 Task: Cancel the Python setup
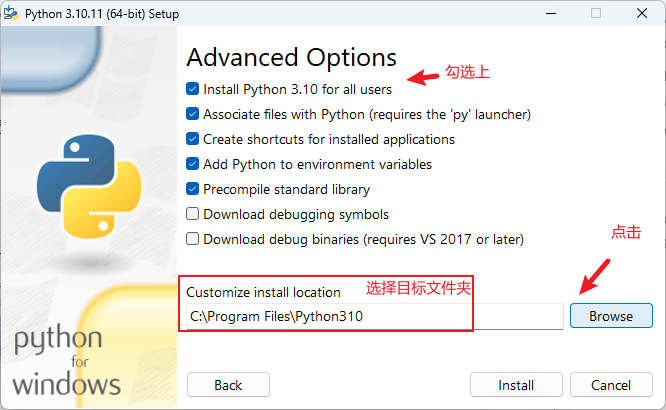click(610, 385)
